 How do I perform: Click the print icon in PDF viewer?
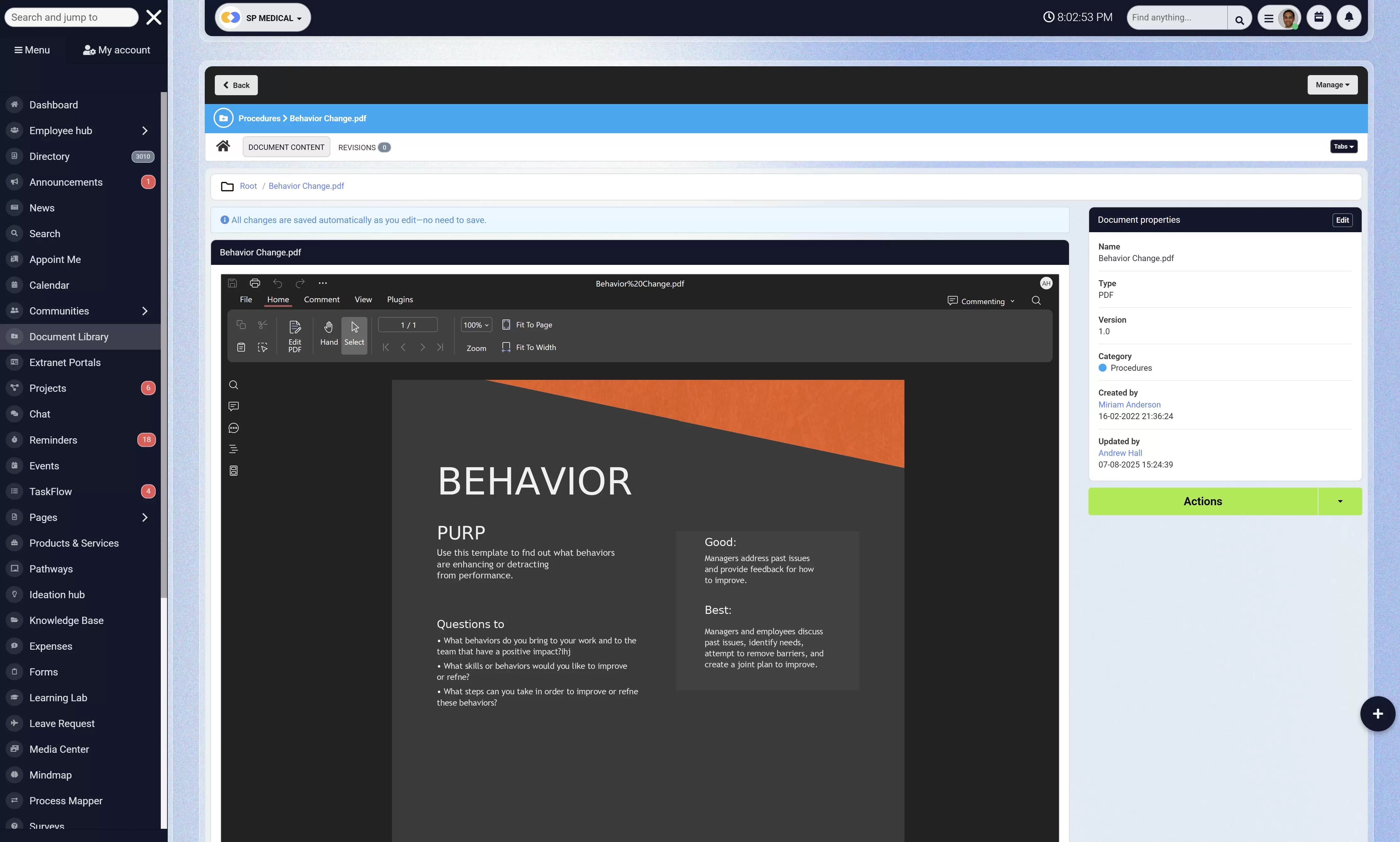[255, 283]
